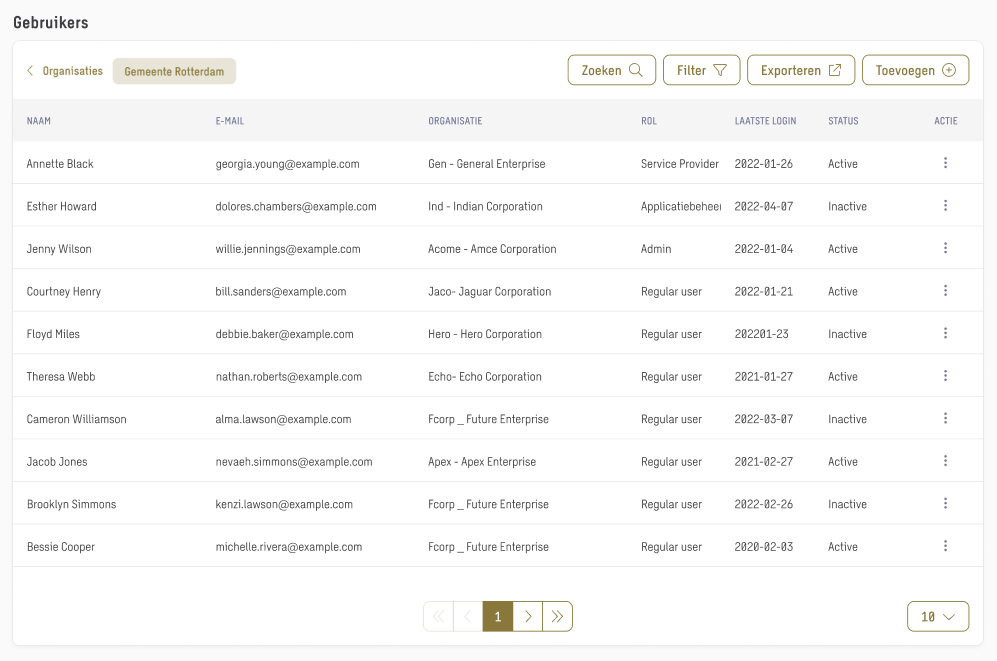Sort by E-MAIL column header
997x661 pixels.
coord(230,121)
